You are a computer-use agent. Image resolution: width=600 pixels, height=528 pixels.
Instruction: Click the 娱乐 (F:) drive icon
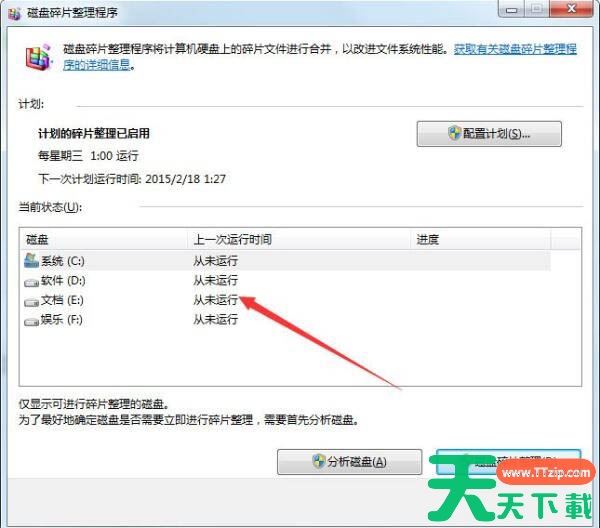point(31,321)
